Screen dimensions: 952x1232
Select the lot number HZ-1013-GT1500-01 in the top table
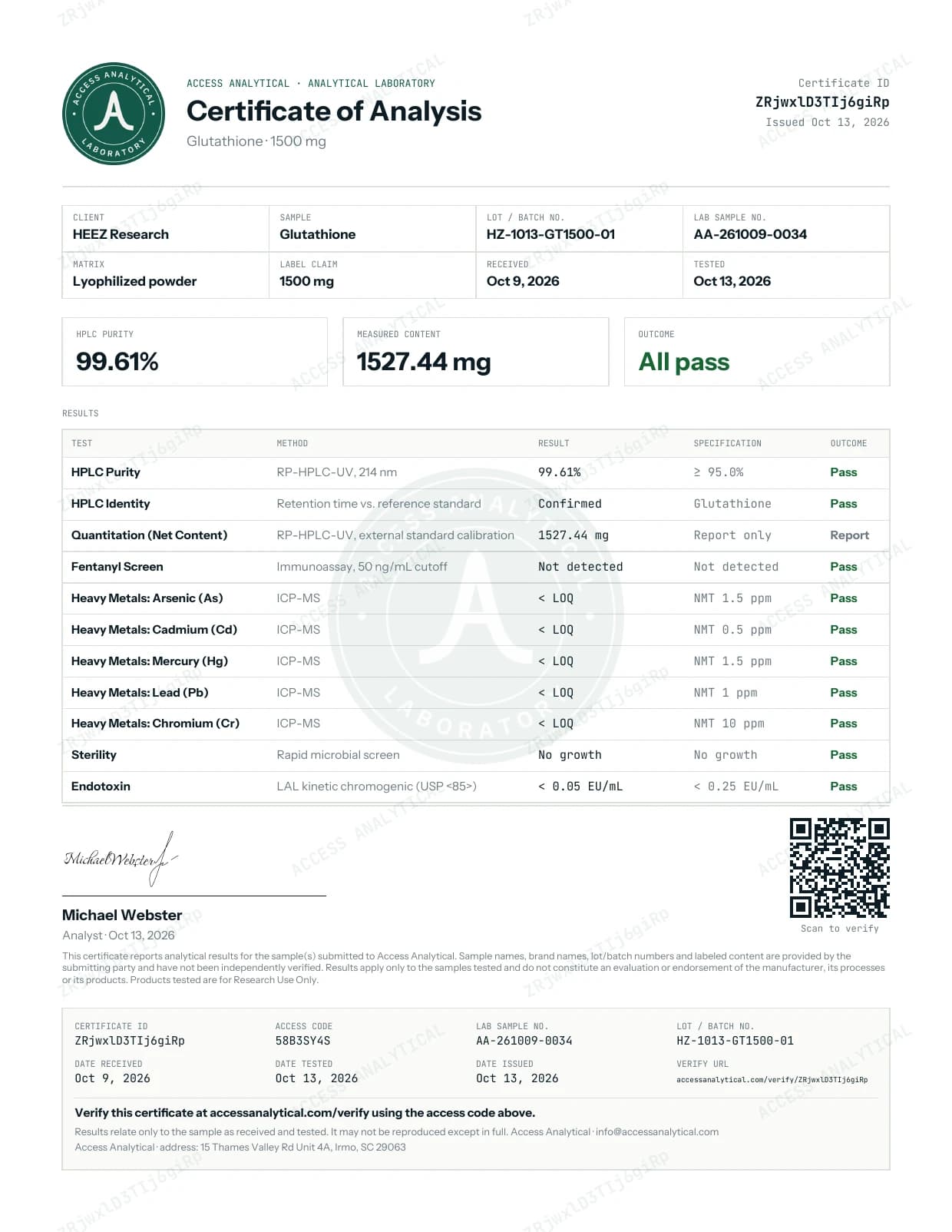tap(550, 234)
